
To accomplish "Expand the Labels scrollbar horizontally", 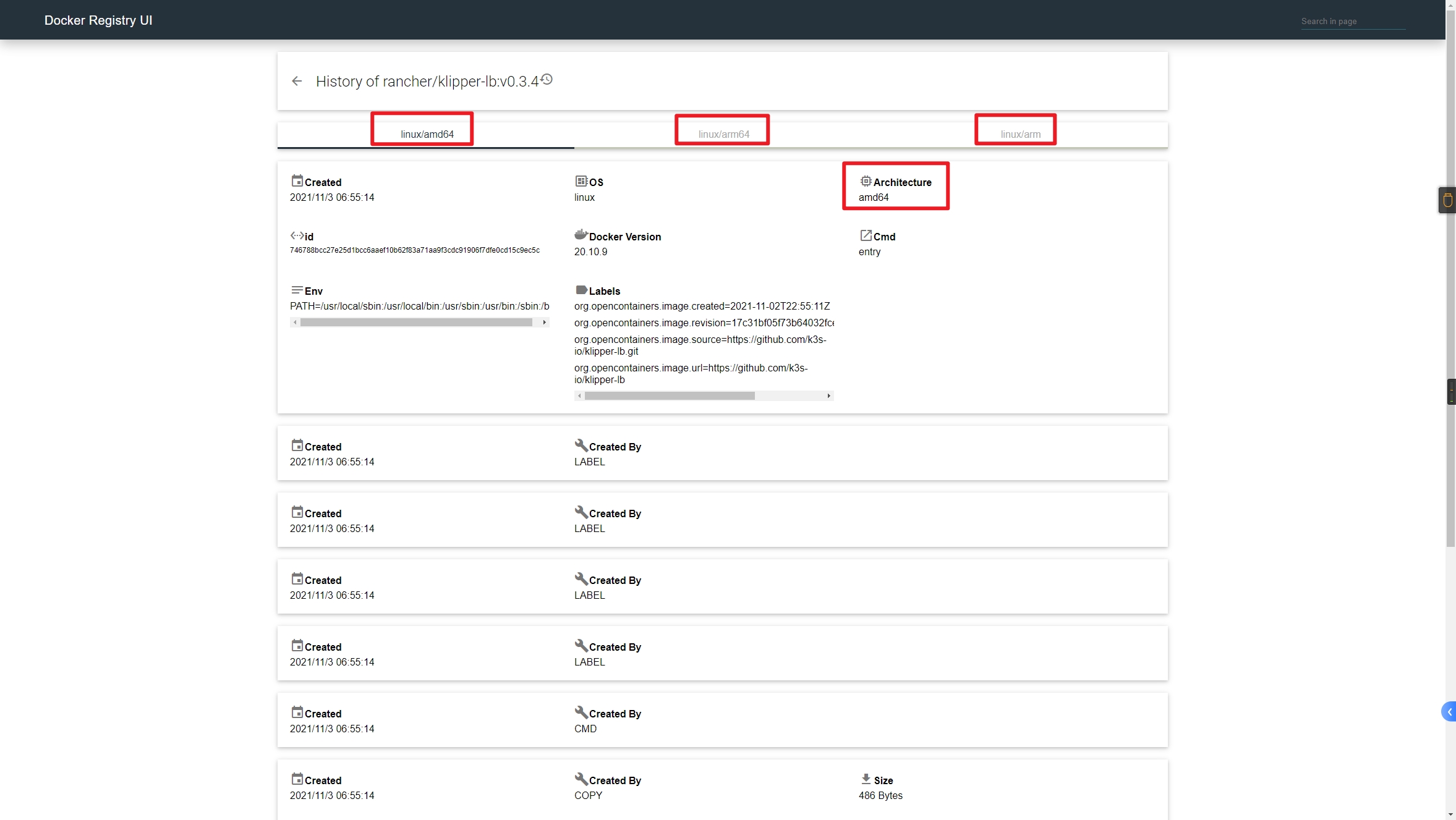I will click(x=828, y=395).
